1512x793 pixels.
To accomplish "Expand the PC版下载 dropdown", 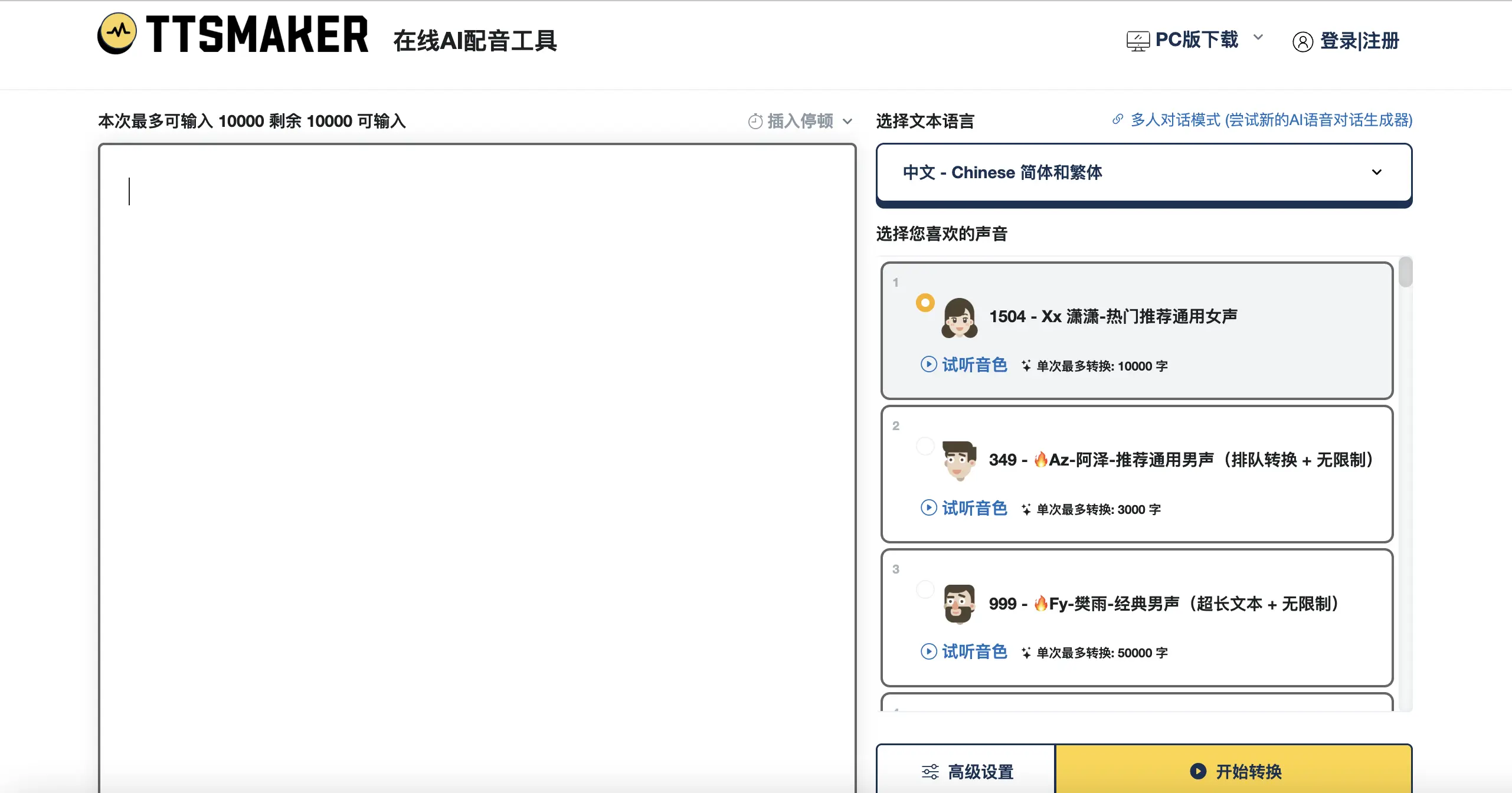I will 1259,39.
